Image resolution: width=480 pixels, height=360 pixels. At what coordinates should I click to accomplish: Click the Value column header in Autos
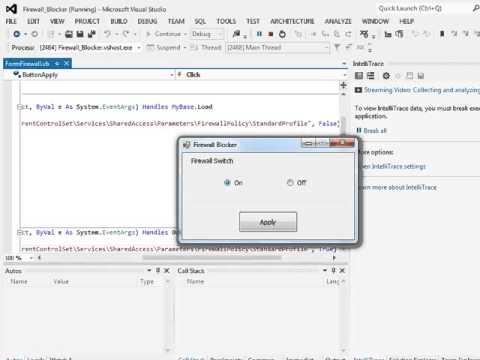click(x=61, y=282)
